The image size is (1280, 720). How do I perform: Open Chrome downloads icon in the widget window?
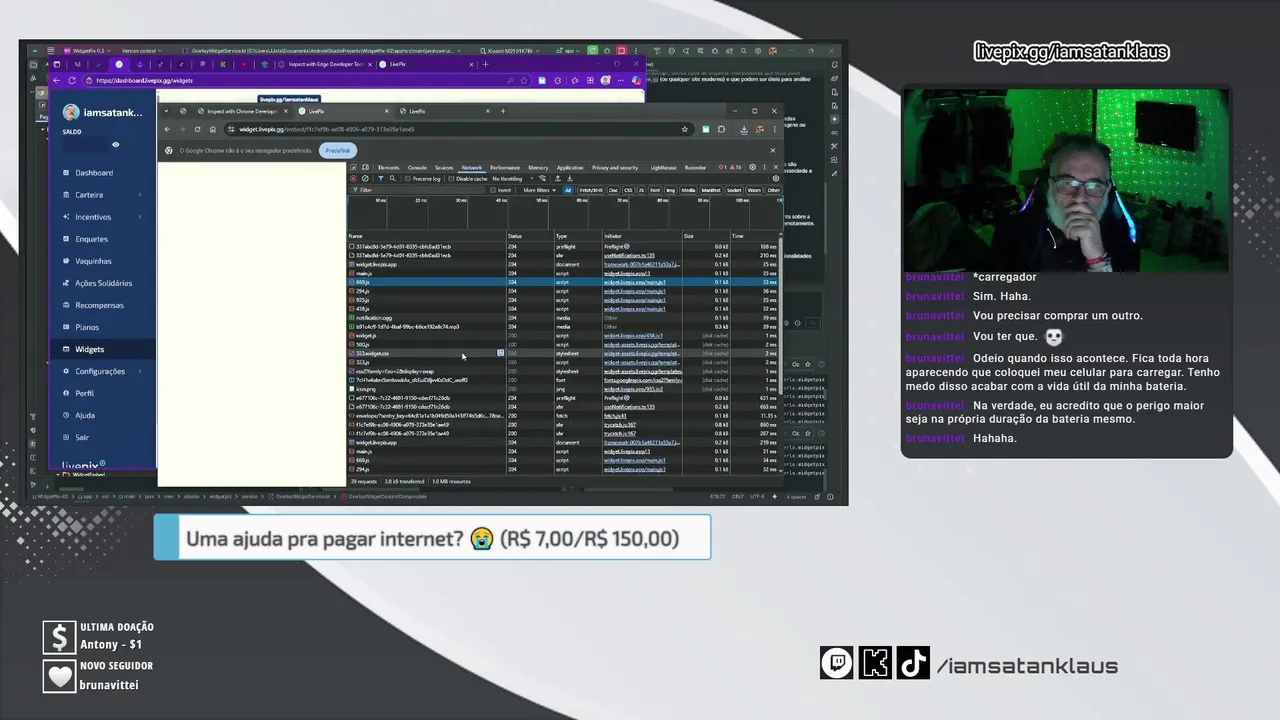[x=743, y=129]
